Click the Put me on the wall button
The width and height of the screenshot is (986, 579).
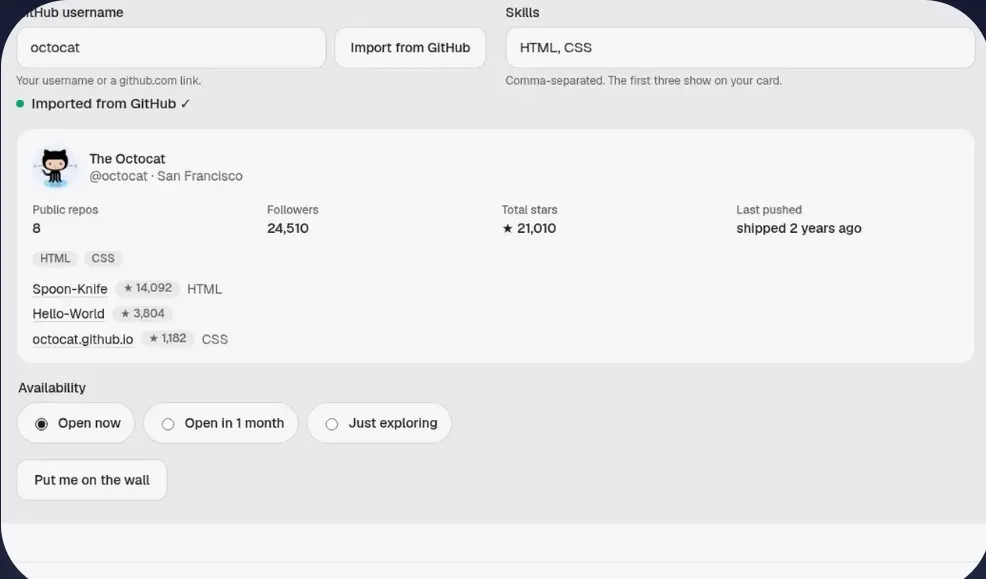click(x=92, y=480)
